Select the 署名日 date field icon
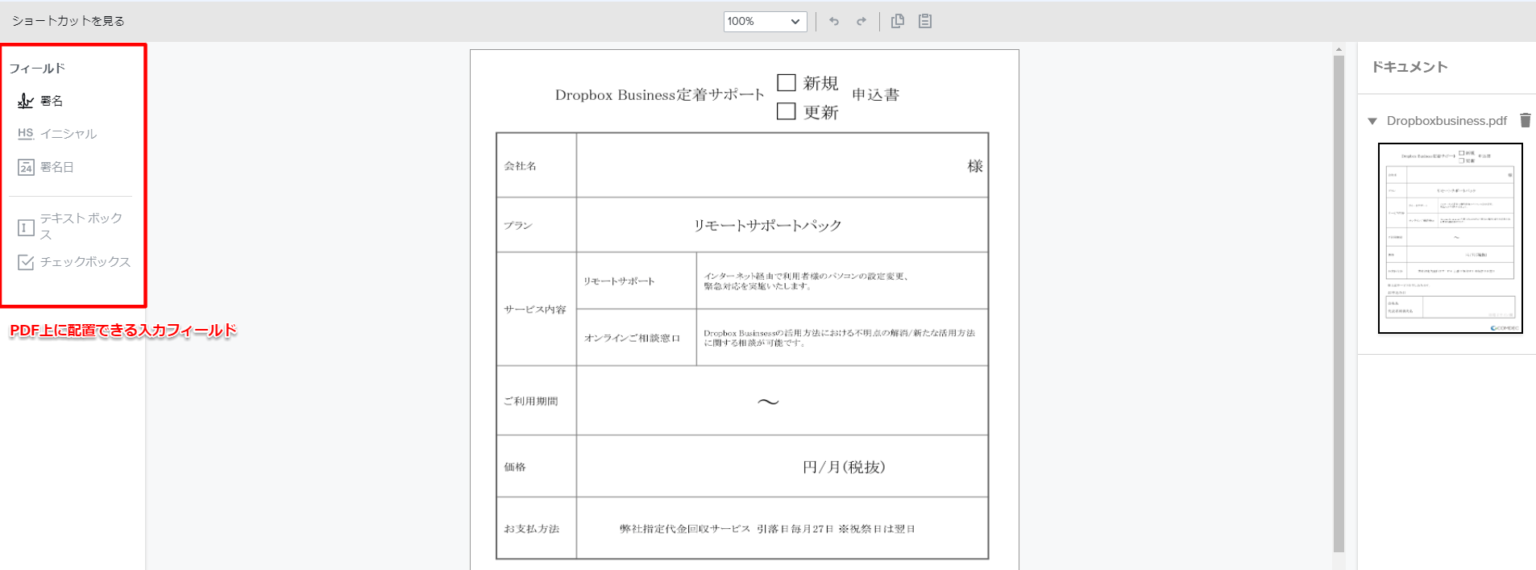 click(26, 168)
